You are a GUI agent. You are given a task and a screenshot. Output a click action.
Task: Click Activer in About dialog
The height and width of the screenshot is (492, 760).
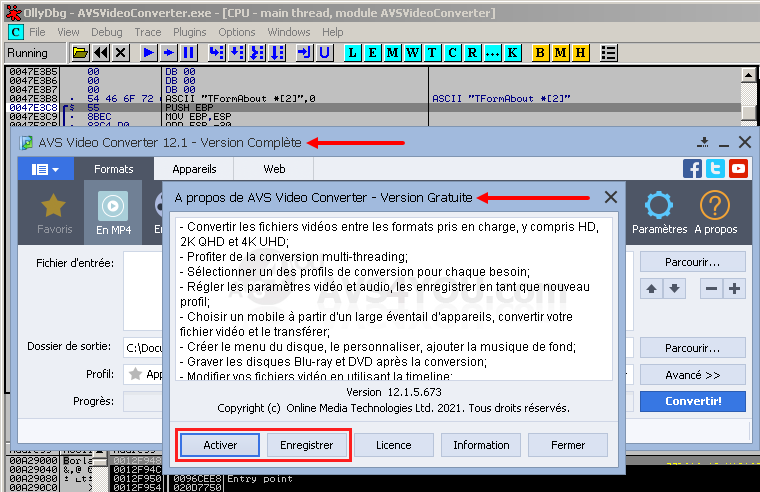[220, 445]
